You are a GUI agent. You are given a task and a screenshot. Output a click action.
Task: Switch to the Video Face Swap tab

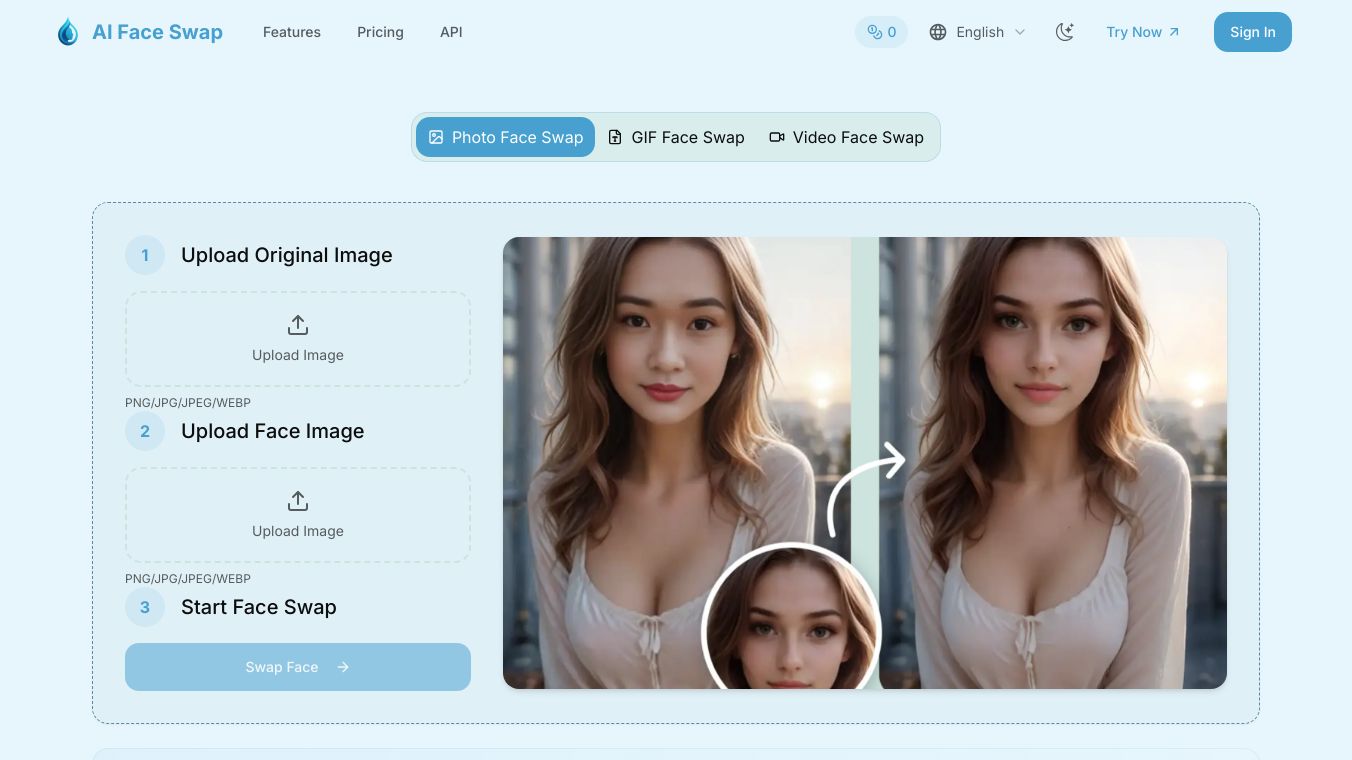pos(846,137)
